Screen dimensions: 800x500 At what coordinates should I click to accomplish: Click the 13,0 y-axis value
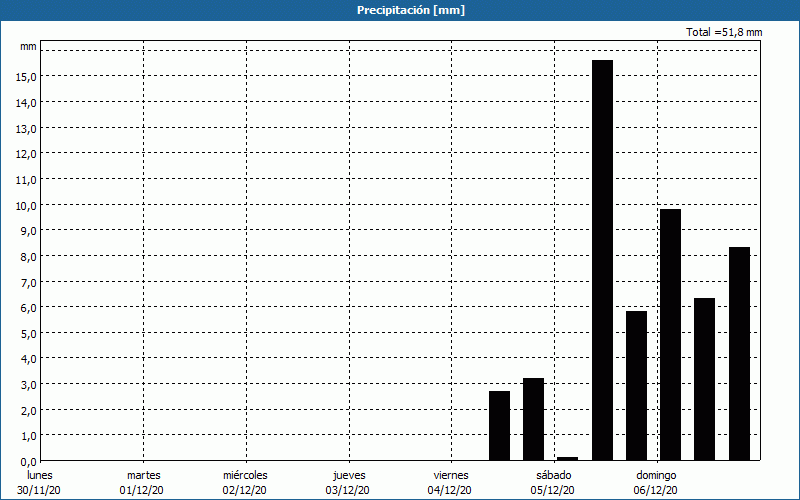click(26, 128)
